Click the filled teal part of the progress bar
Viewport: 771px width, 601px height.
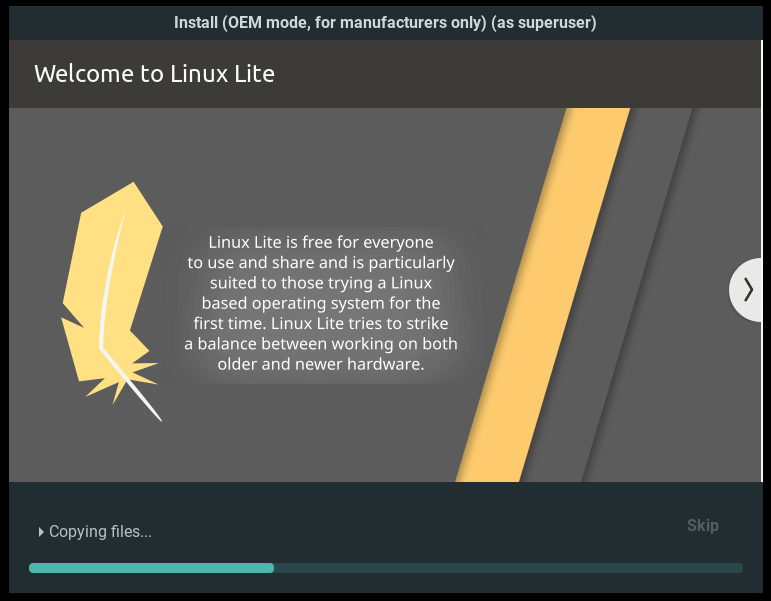150,568
